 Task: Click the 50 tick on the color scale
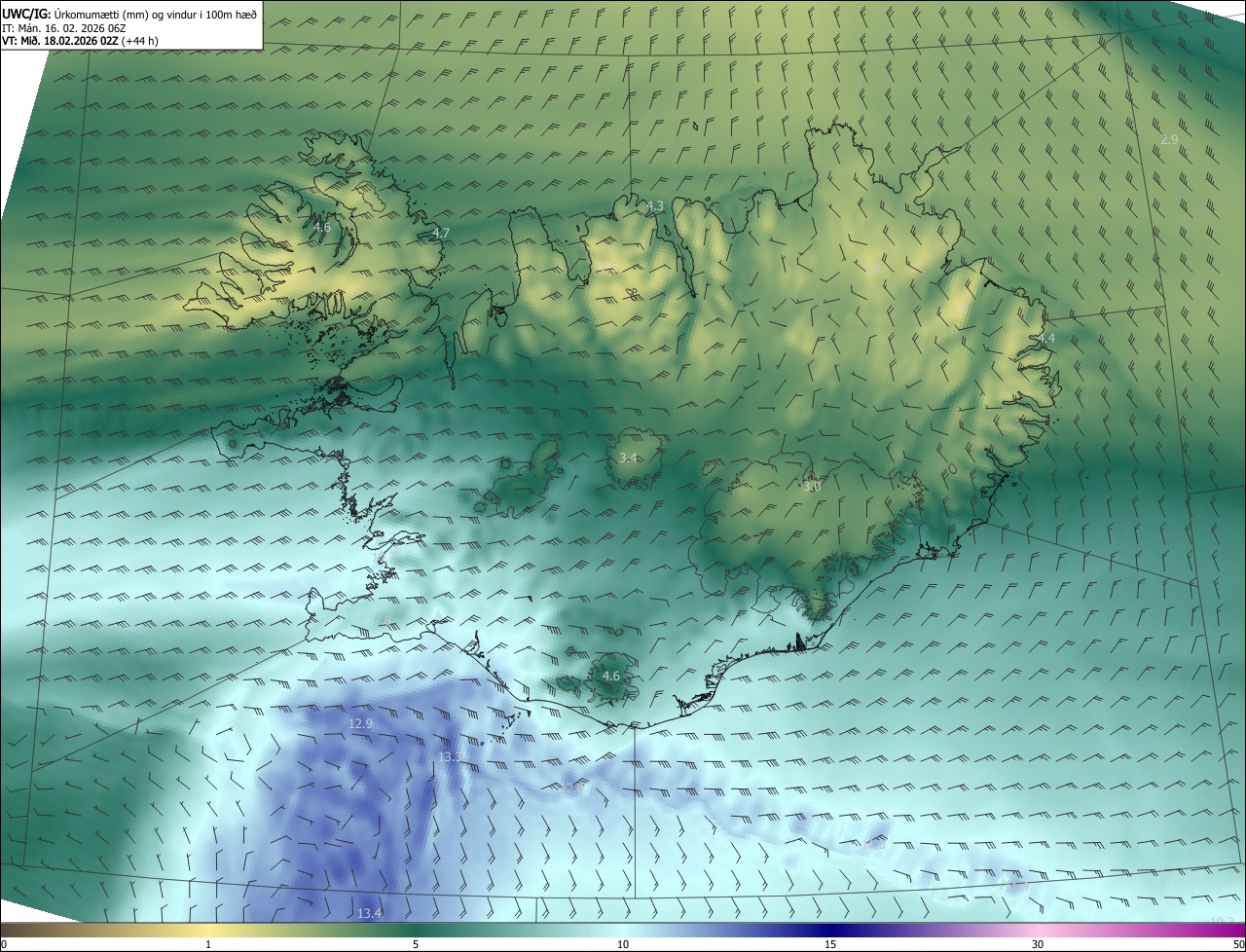pyautogui.click(x=1238, y=944)
